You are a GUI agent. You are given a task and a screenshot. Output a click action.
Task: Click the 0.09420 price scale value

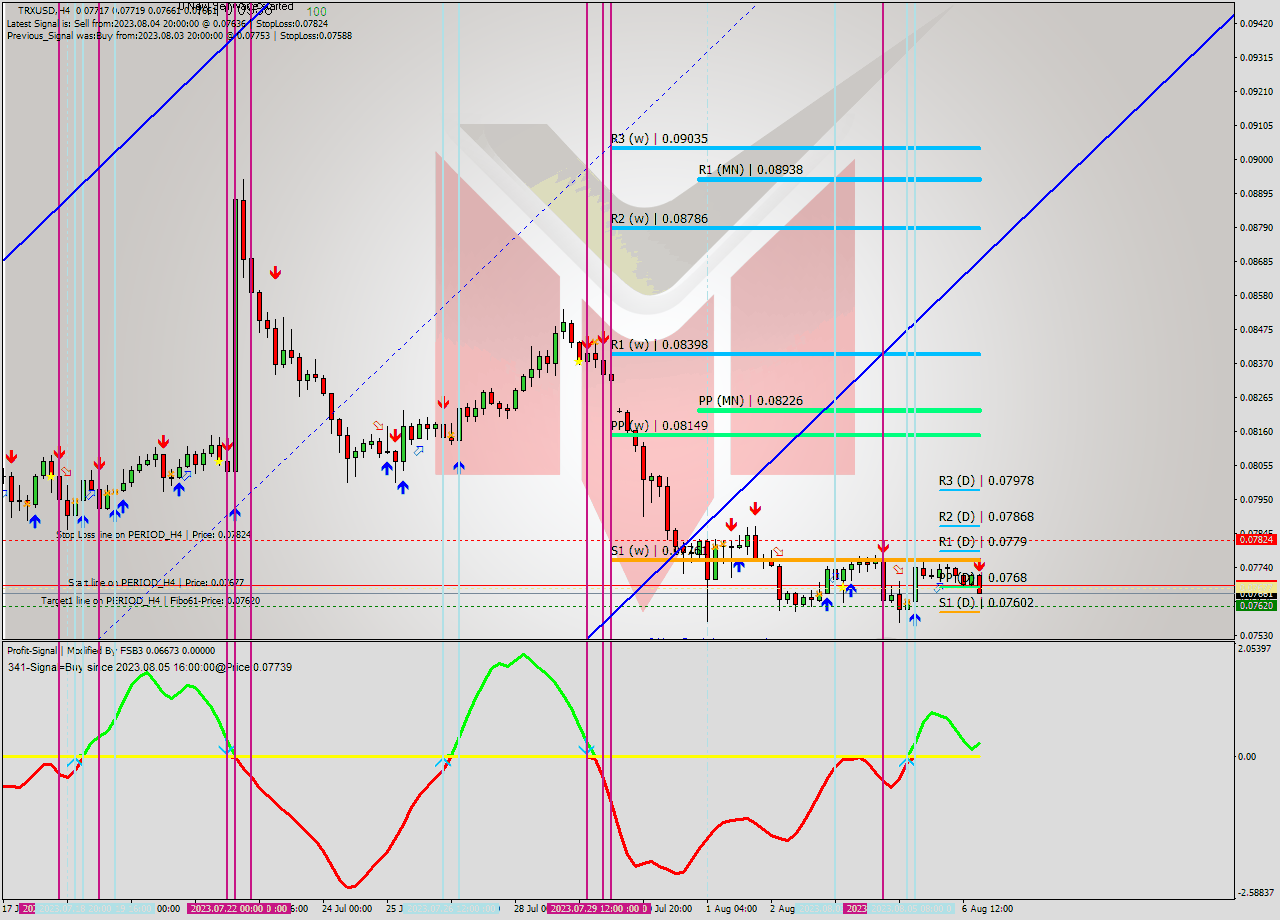click(1256, 23)
